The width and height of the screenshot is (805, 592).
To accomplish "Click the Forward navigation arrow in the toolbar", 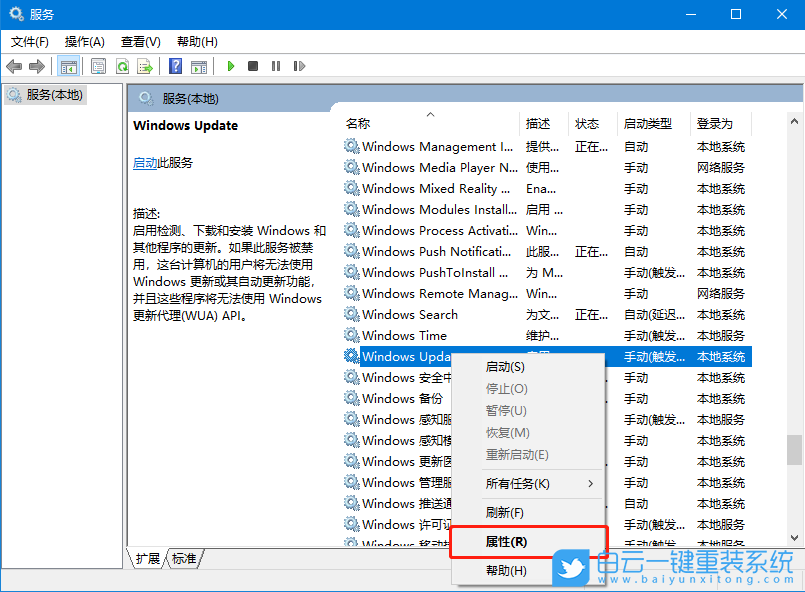I will tap(38, 66).
